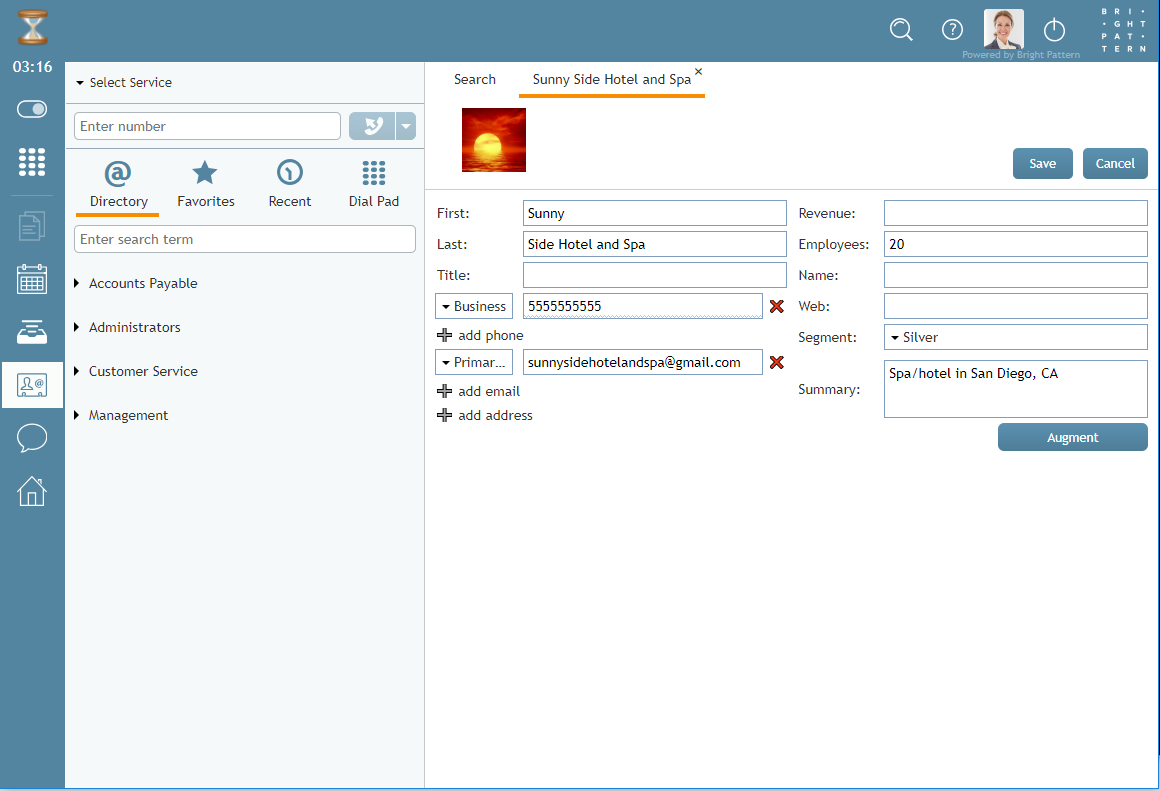Open the dial pad grid icon in sidebar
The height and width of the screenshot is (791, 1160).
point(32,162)
